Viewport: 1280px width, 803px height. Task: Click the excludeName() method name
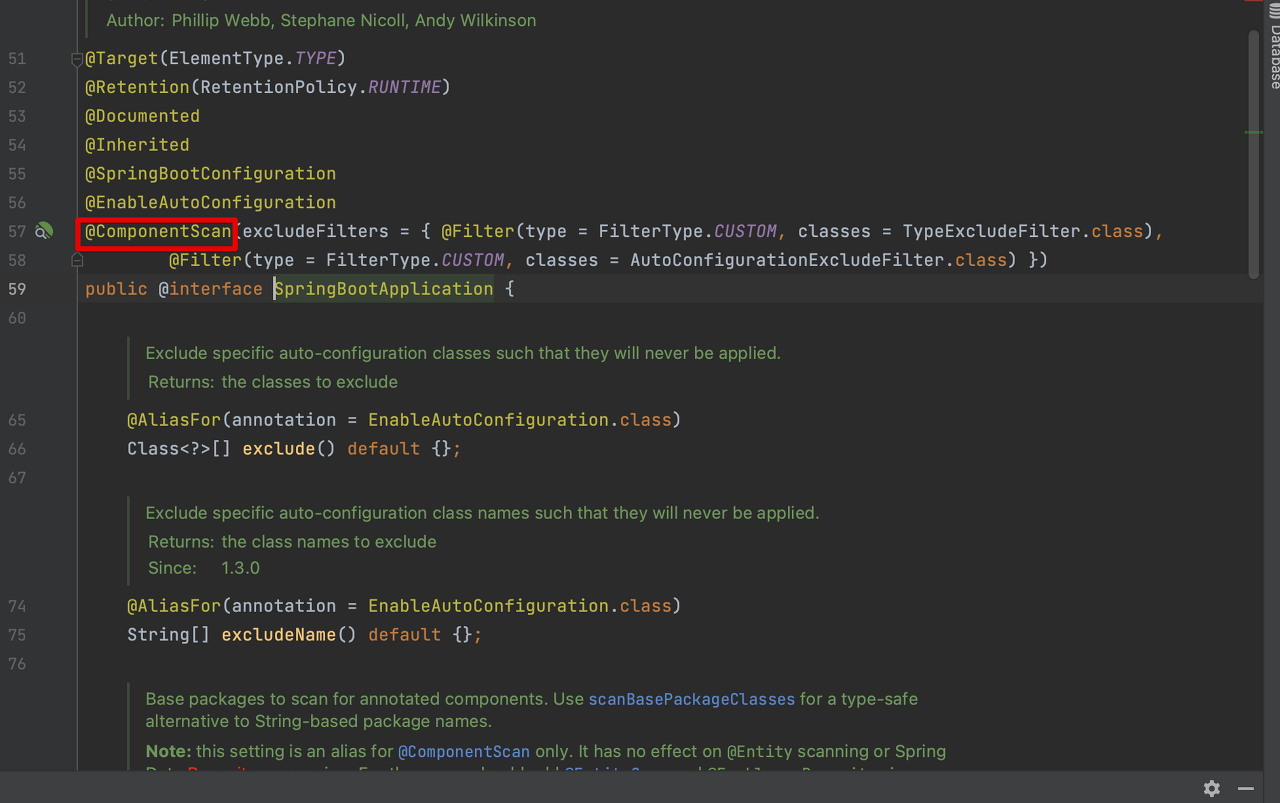[x=279, y=635]
